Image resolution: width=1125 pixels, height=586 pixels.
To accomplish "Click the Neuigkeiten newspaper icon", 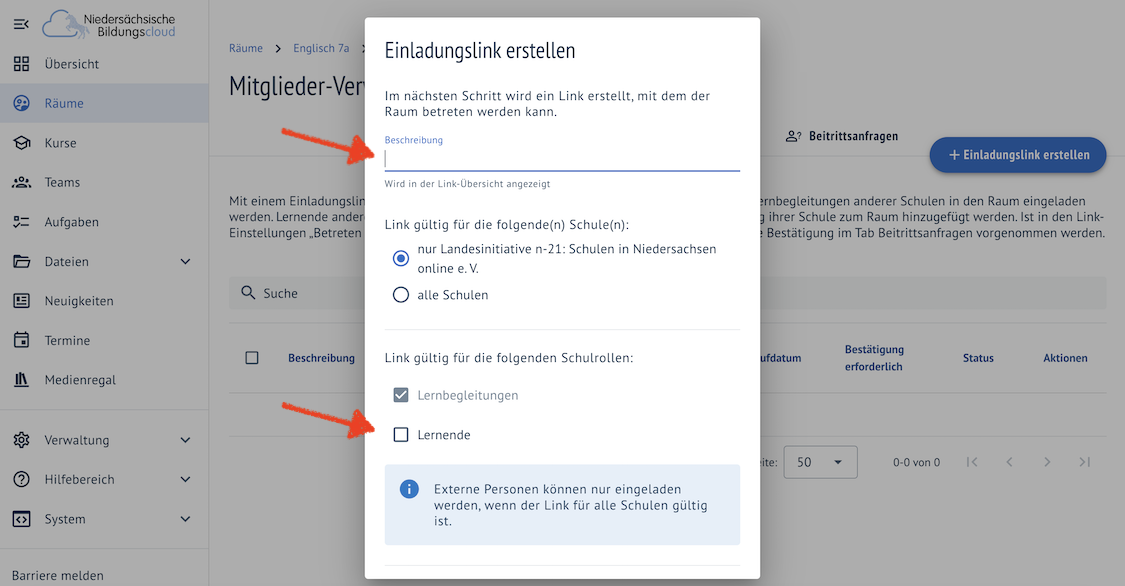I will tap(22, 301).
